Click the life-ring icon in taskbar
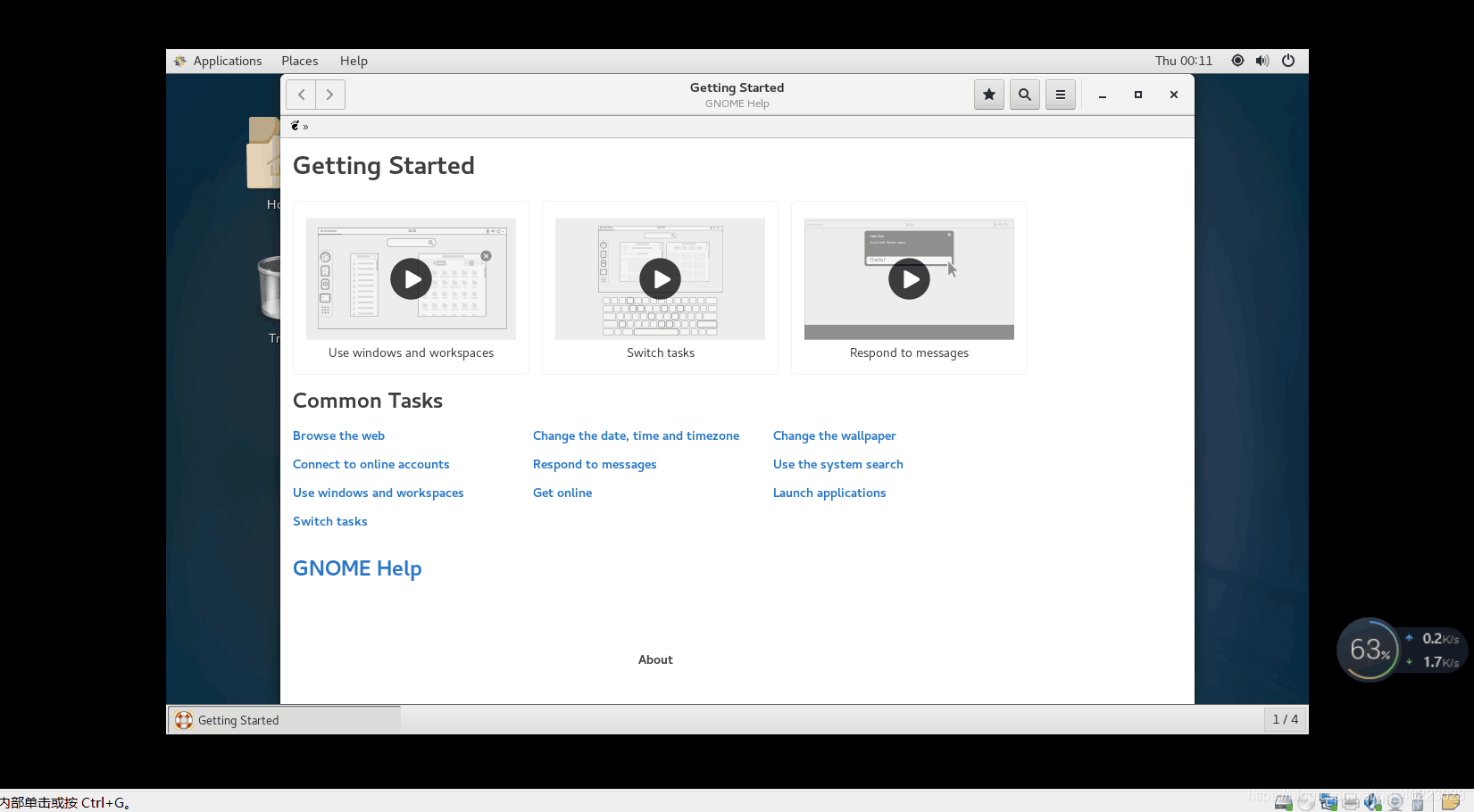1474x812 pixels. (184, 720)
